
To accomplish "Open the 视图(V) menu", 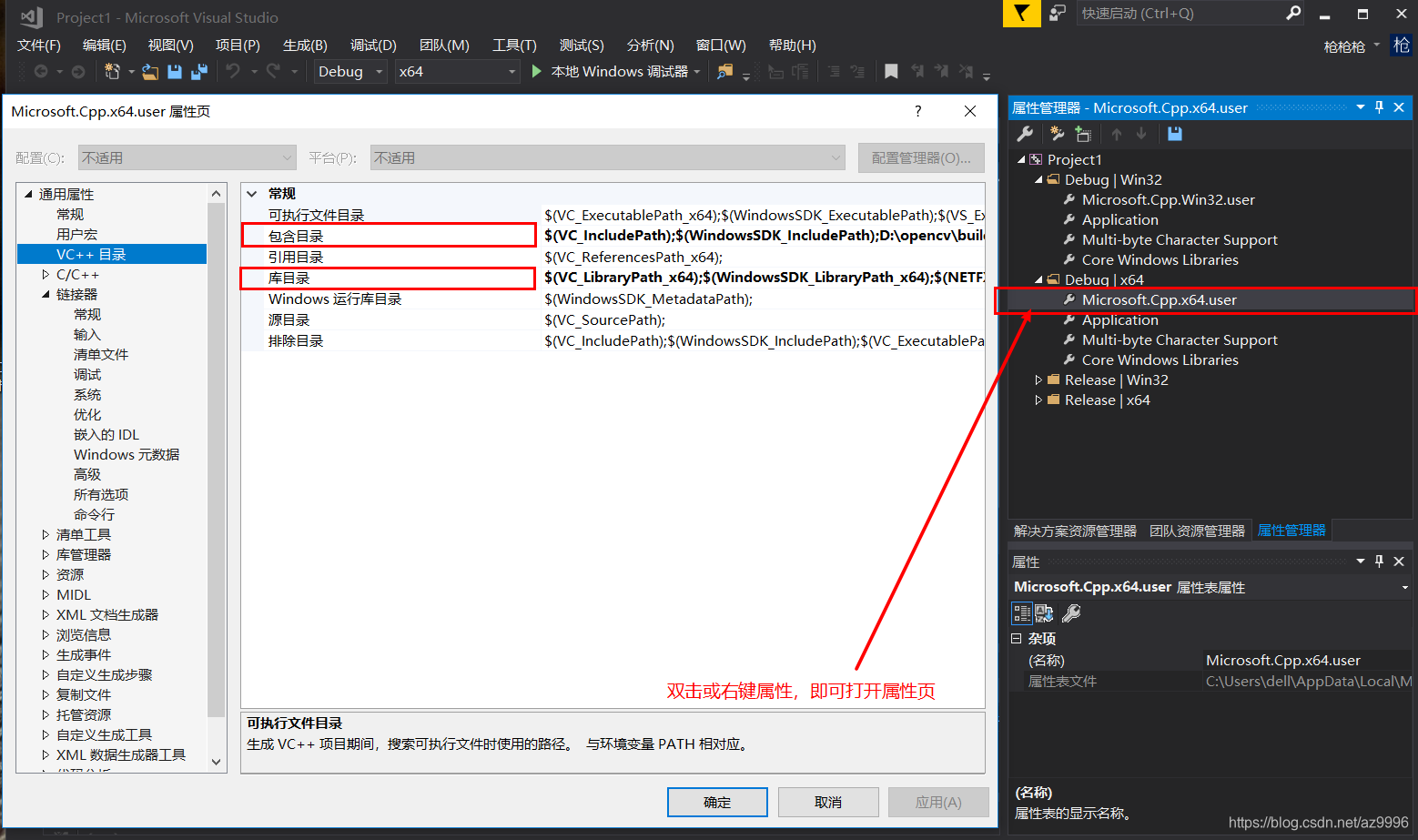I will pos(171,46).
